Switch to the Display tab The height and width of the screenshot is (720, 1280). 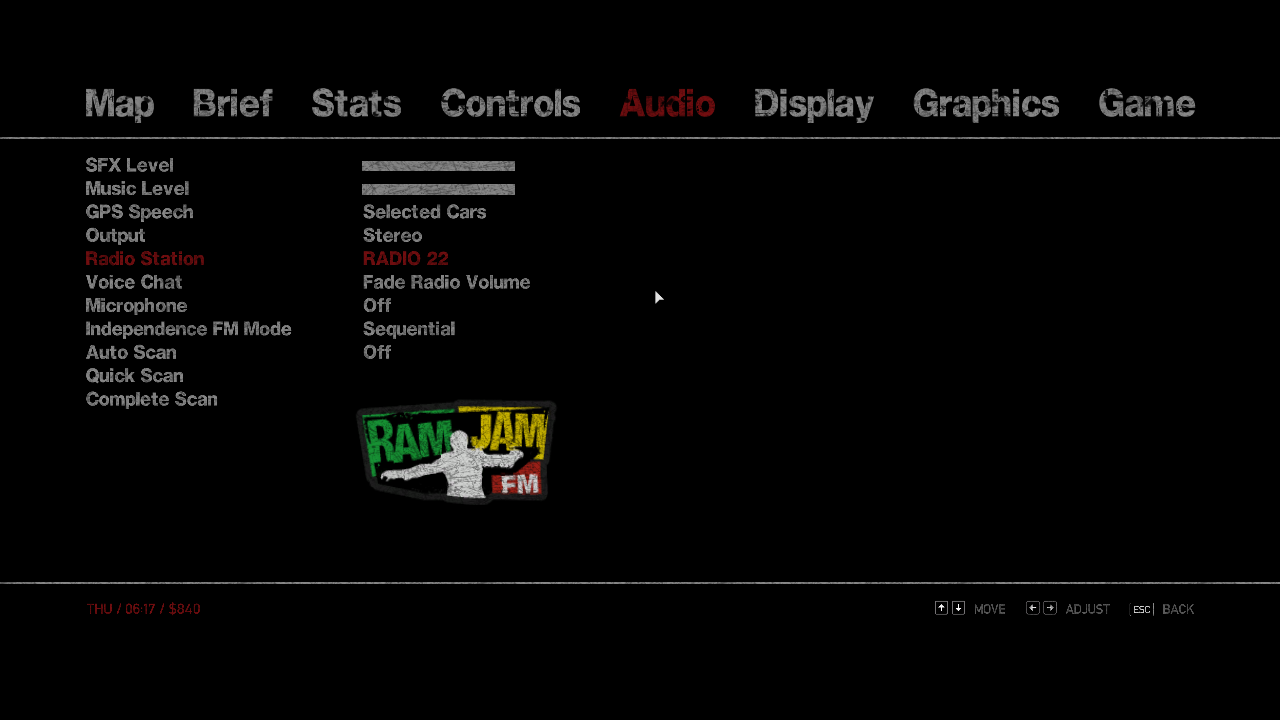[x=814, y=105]
